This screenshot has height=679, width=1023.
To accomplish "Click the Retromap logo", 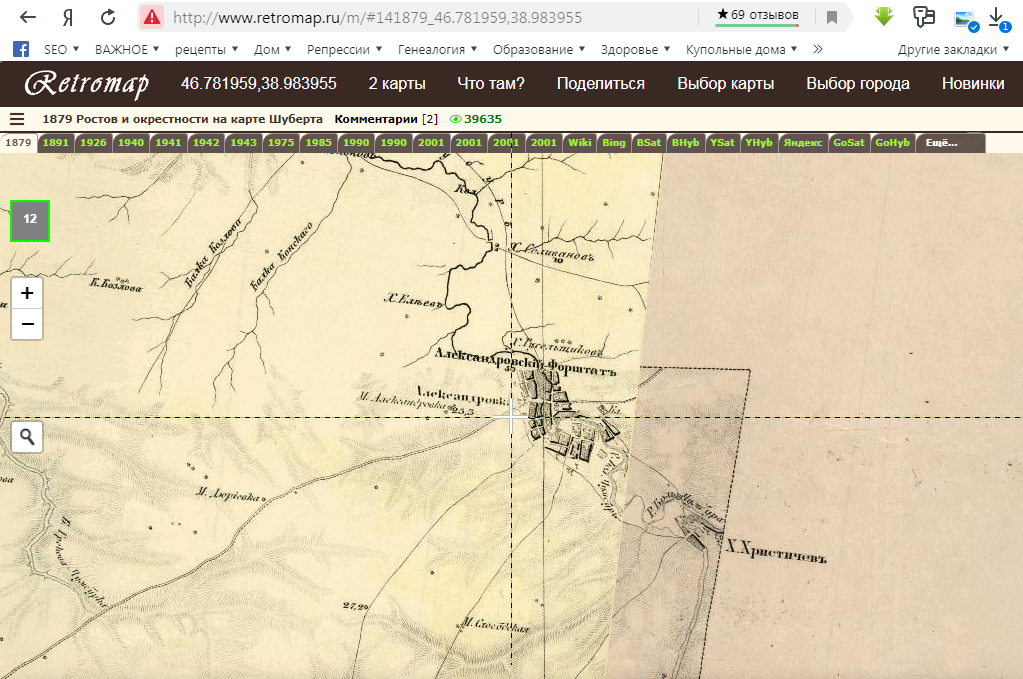I will click(x=87, y=84).
